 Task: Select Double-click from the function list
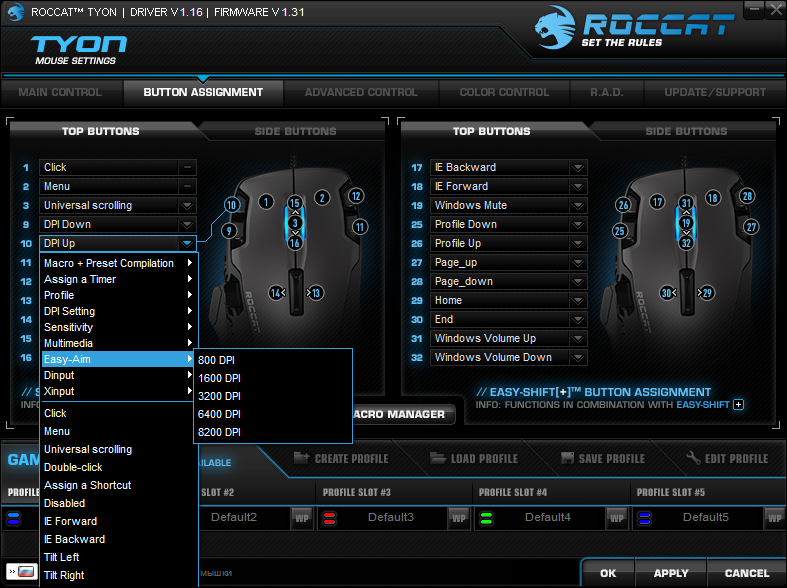119,467
